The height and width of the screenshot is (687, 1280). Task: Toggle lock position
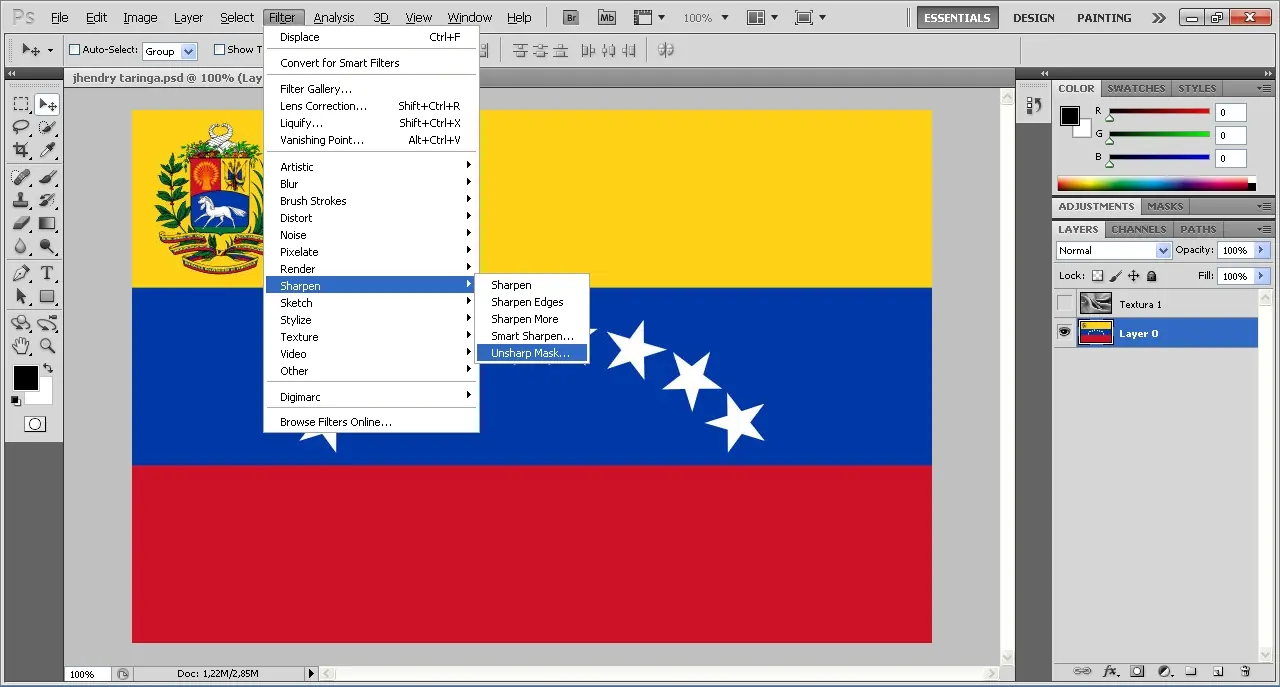(1133, 276)
